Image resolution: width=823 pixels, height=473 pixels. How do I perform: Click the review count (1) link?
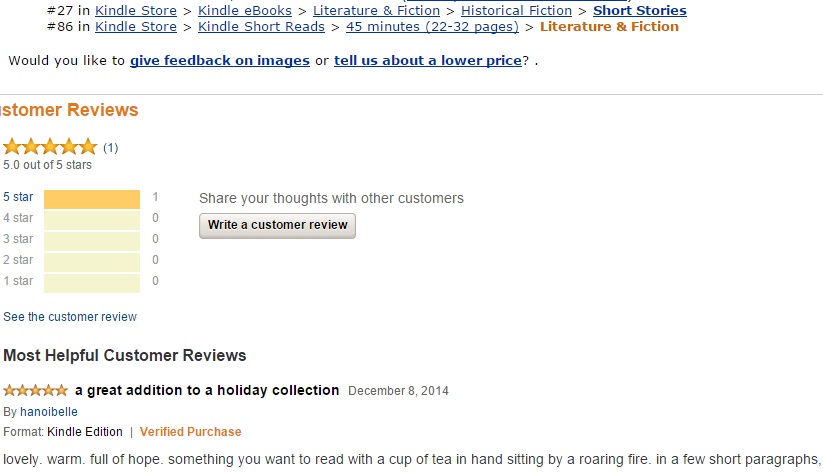tap(110, 148)
